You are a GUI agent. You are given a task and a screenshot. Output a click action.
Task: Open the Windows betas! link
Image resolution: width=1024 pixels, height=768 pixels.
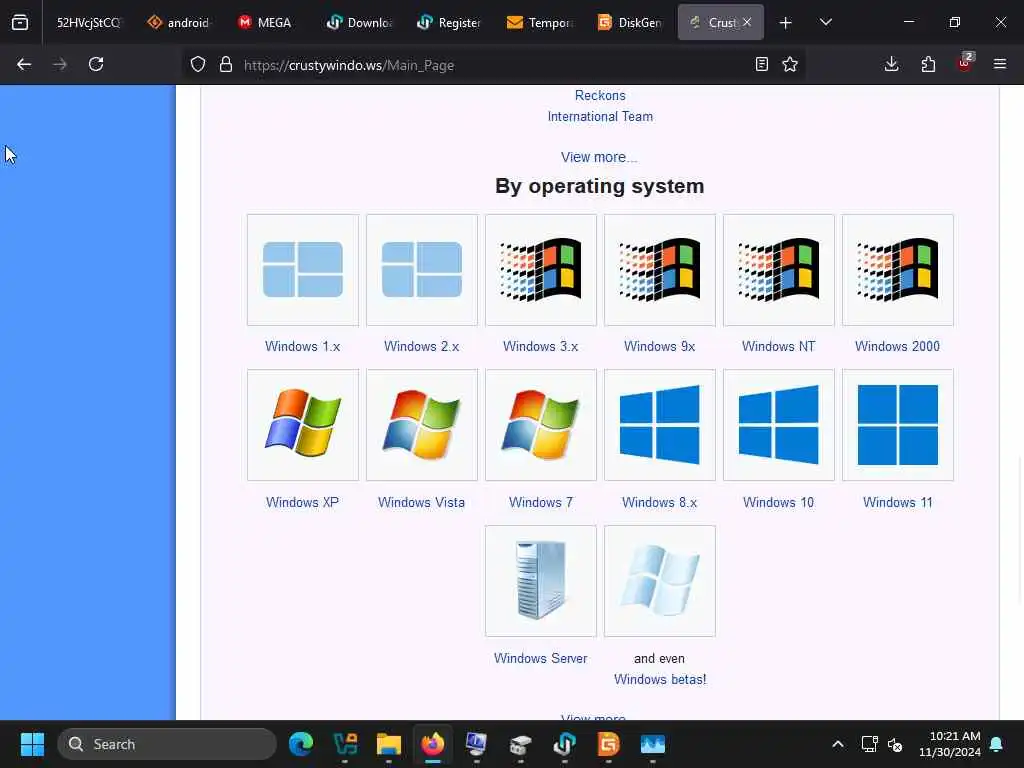tap(660, 679)
